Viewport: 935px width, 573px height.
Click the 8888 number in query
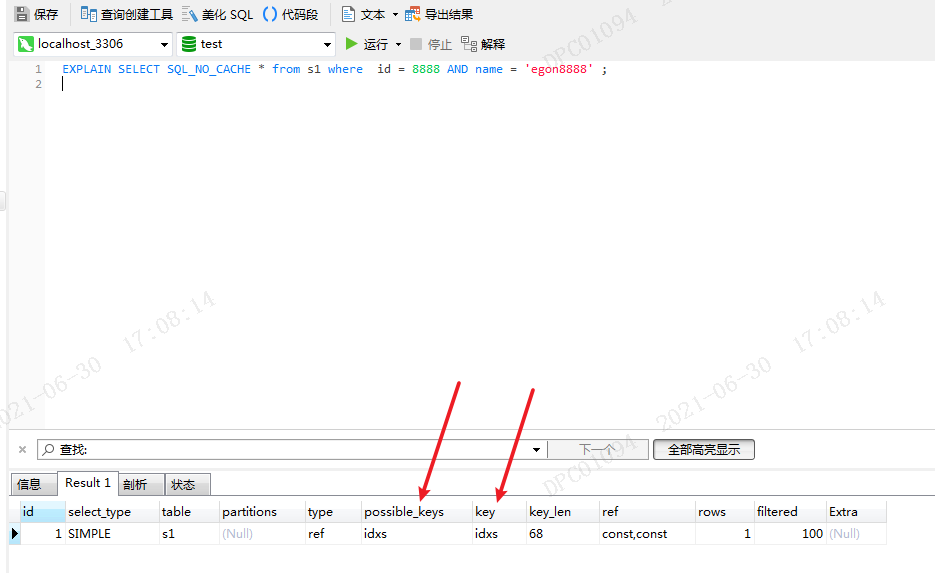coord(426,69)
